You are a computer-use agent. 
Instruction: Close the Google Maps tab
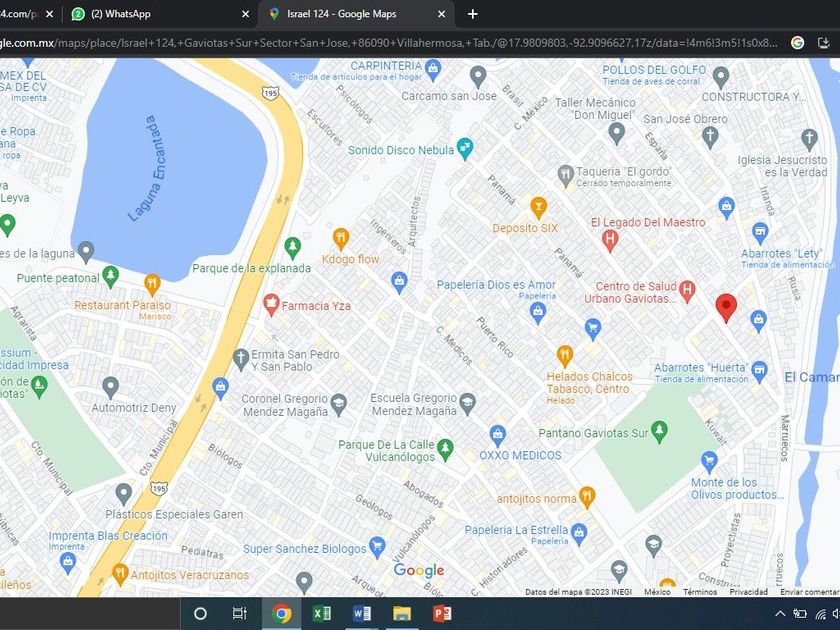coord(441,14)
